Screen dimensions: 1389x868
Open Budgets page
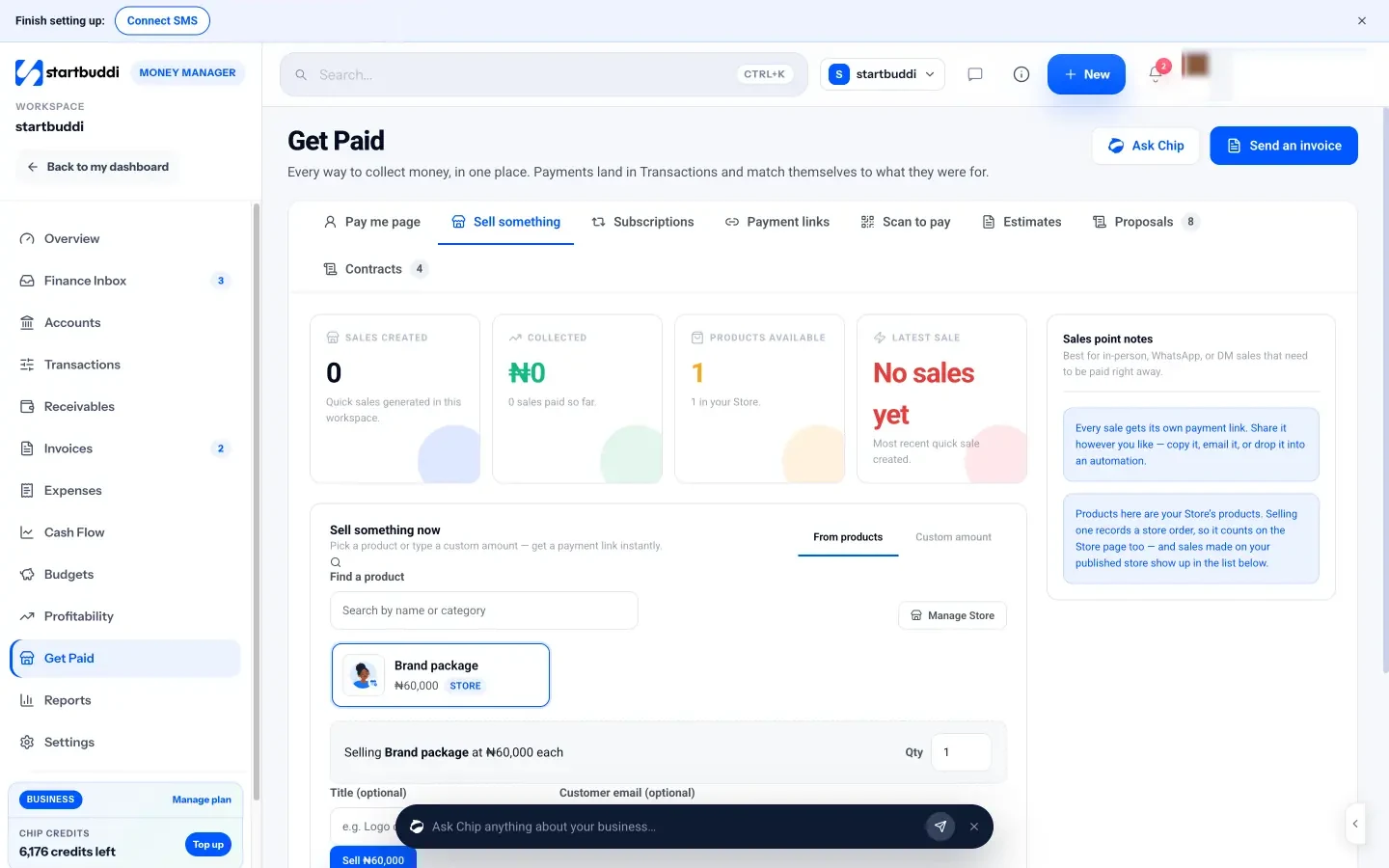coord(125,575)
